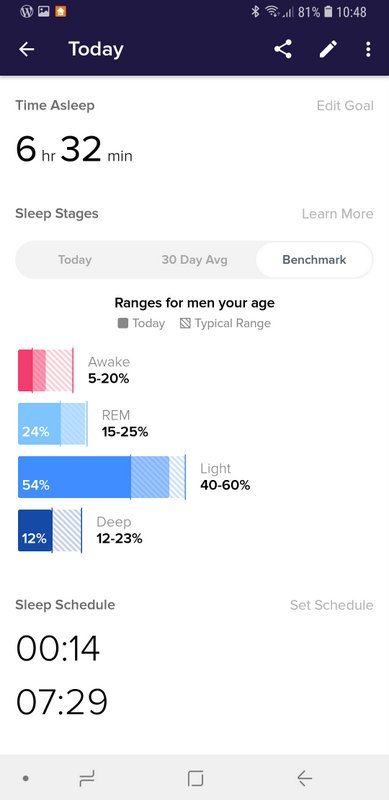Tap the 00:14 bedtime value
389x800 pixels.
click(x=58, y=648)
